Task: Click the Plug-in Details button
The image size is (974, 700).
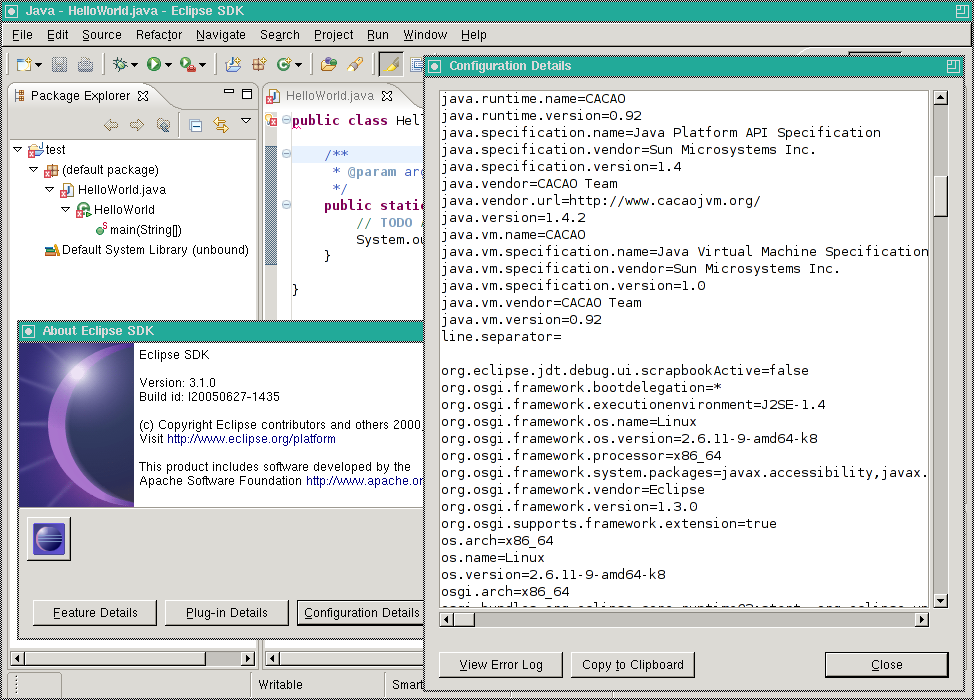Action: click(227, 612)
